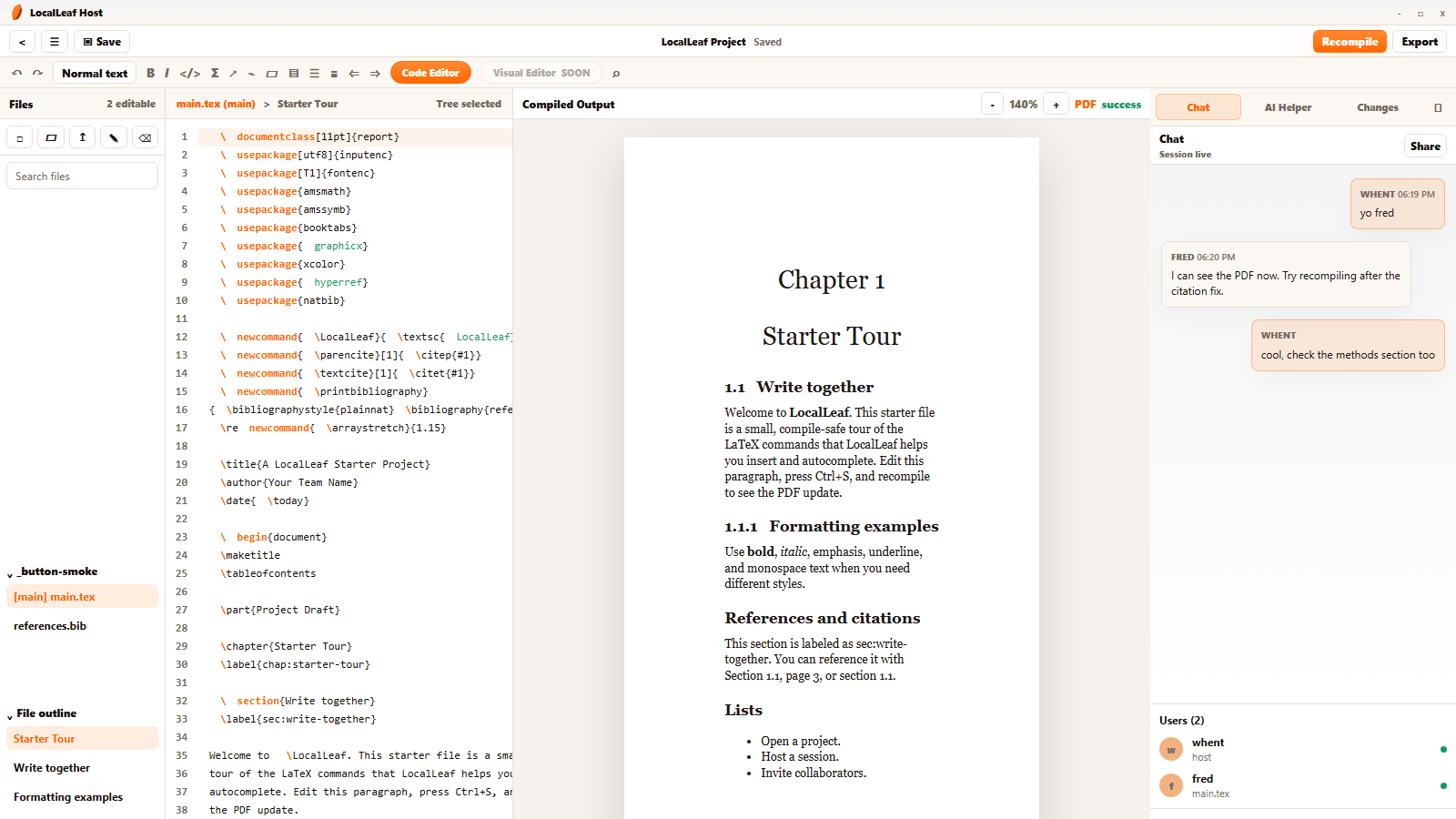Select Visual Editor SOON mode
Image resolution: width=1456 pixels, height=819 pixels.
click(541, 73)
